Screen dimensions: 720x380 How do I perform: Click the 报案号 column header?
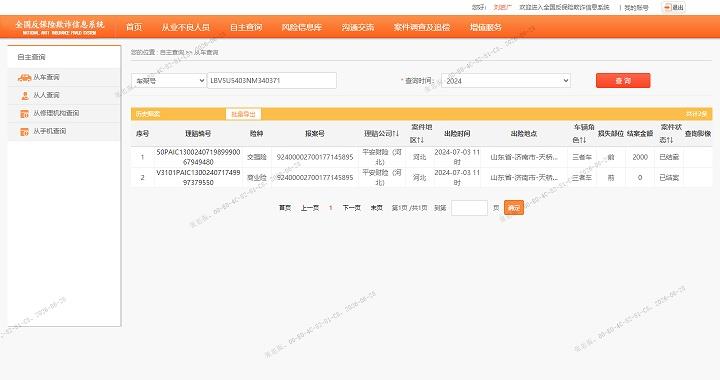point(315,134)
